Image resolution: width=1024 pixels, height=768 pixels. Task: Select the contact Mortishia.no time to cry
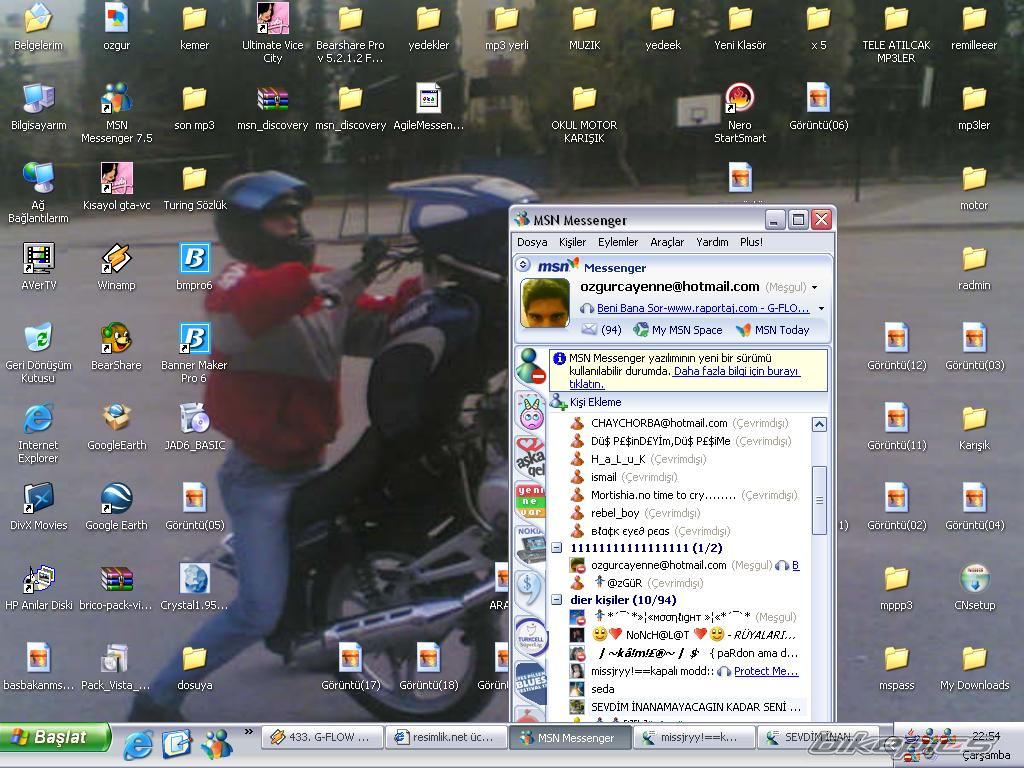coord(684,495)
